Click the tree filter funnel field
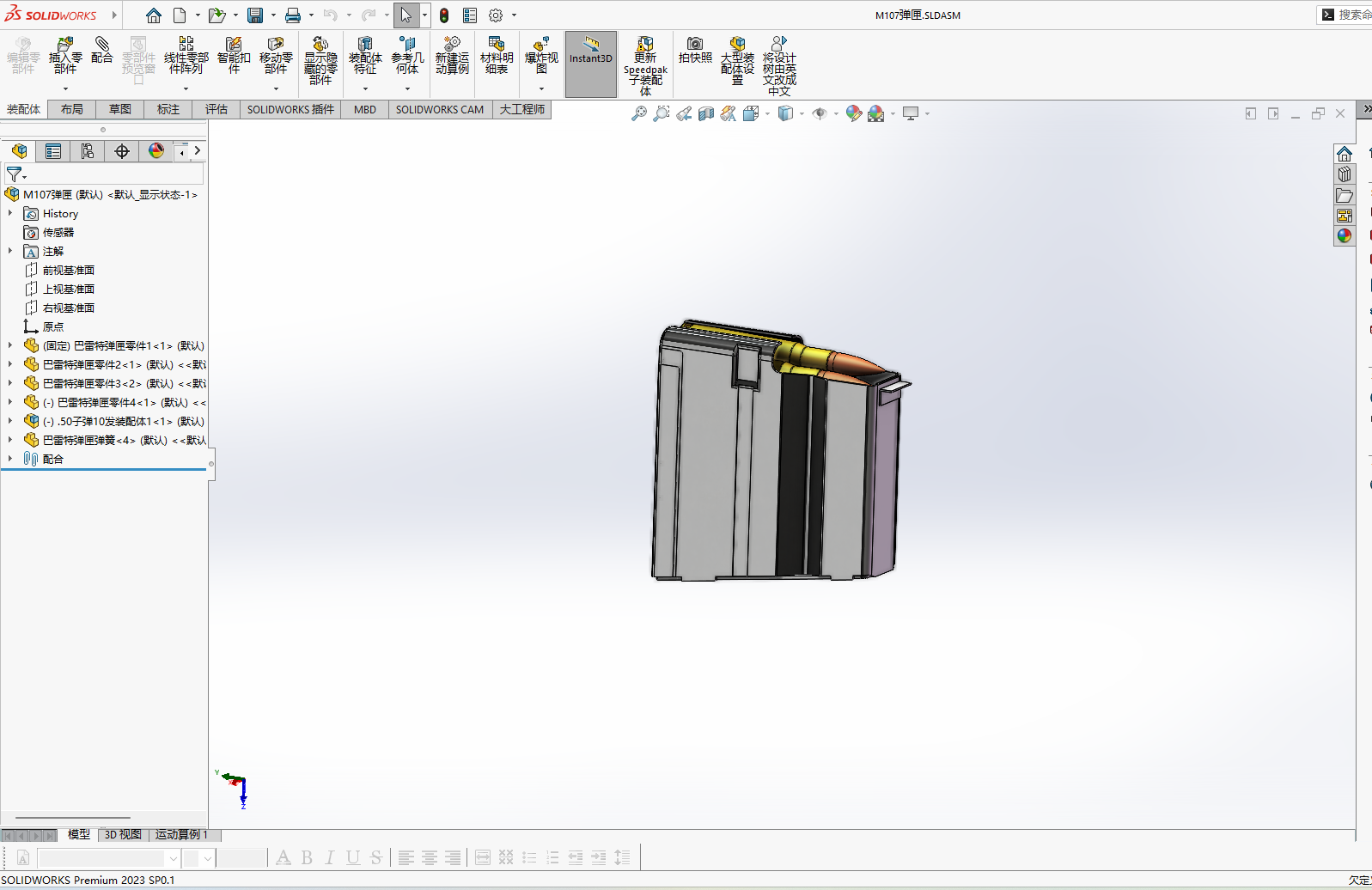This screenshot has width=1372, height=890. point(104,174)
